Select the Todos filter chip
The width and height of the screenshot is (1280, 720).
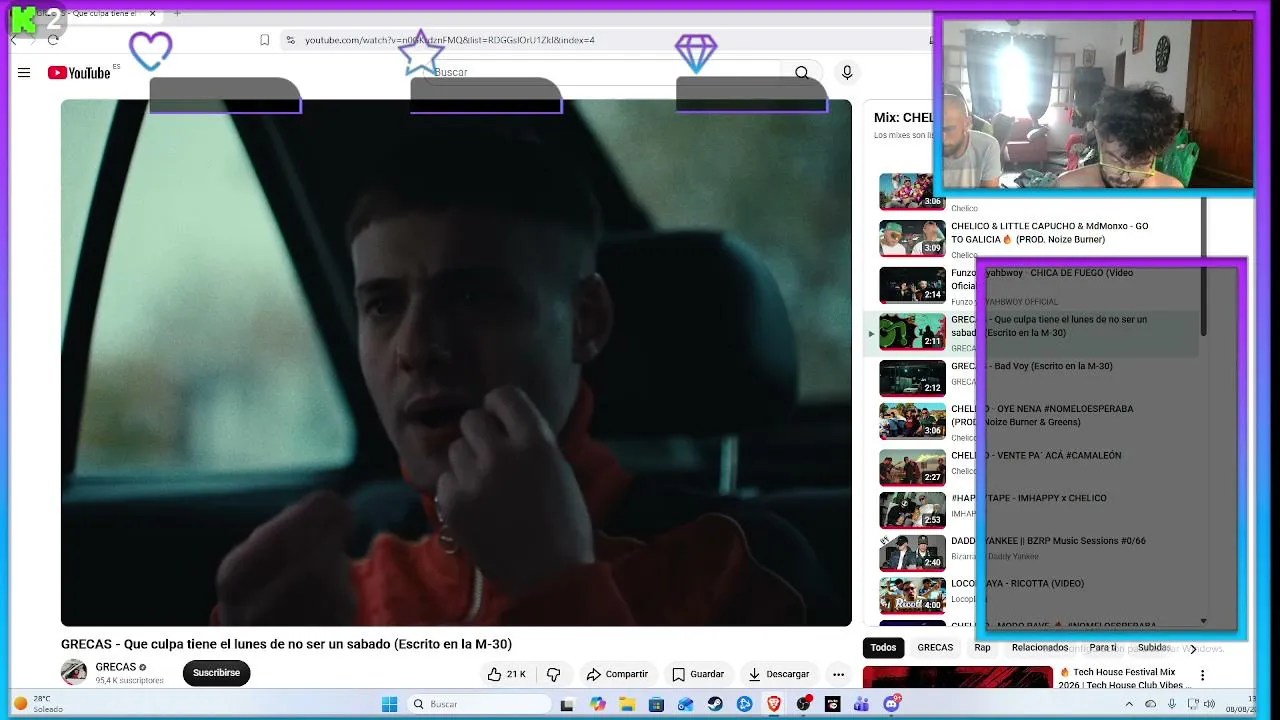[x=883, y=647]
